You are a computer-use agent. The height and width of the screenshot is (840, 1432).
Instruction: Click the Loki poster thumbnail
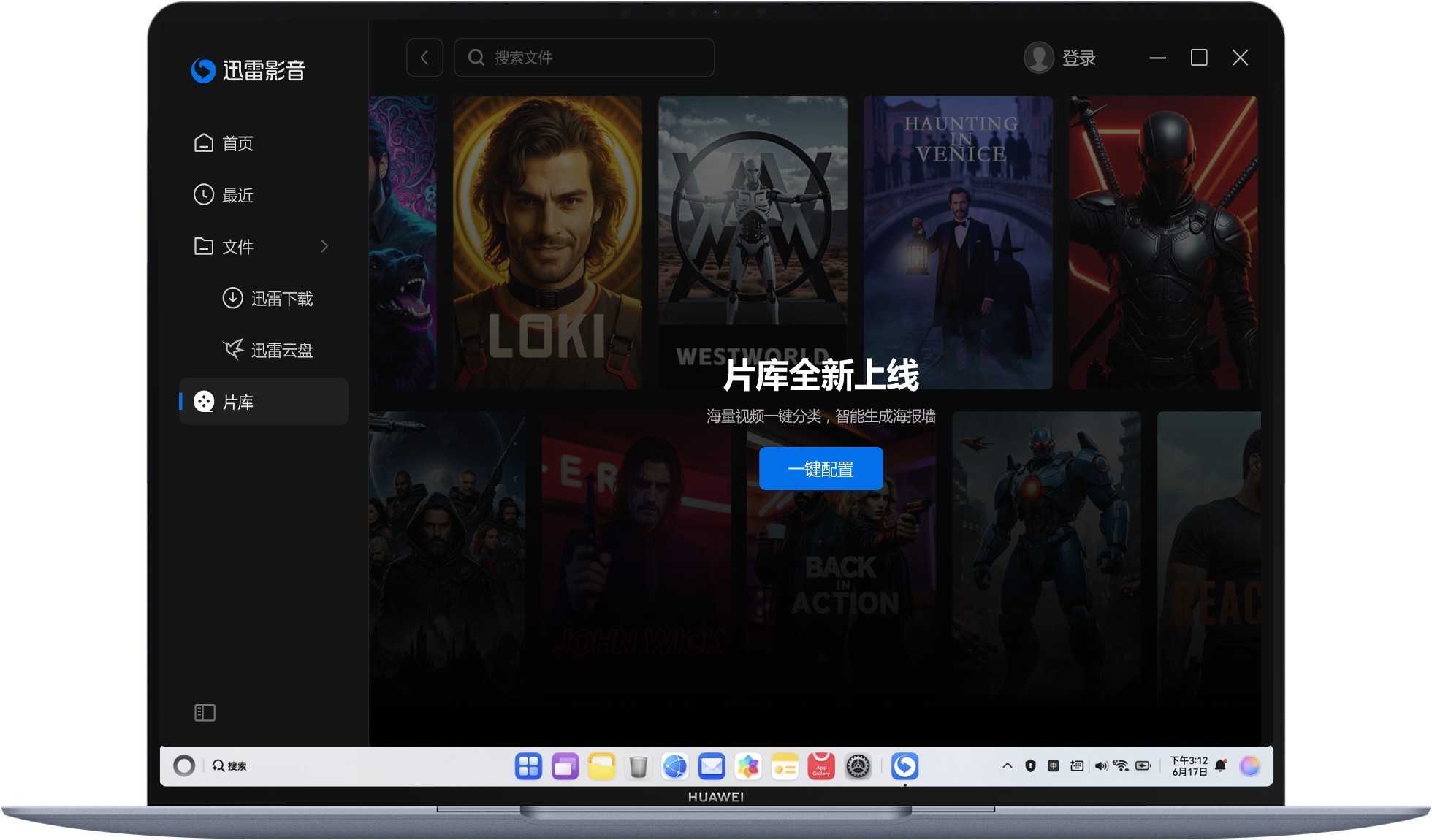[x=547, y=243]
